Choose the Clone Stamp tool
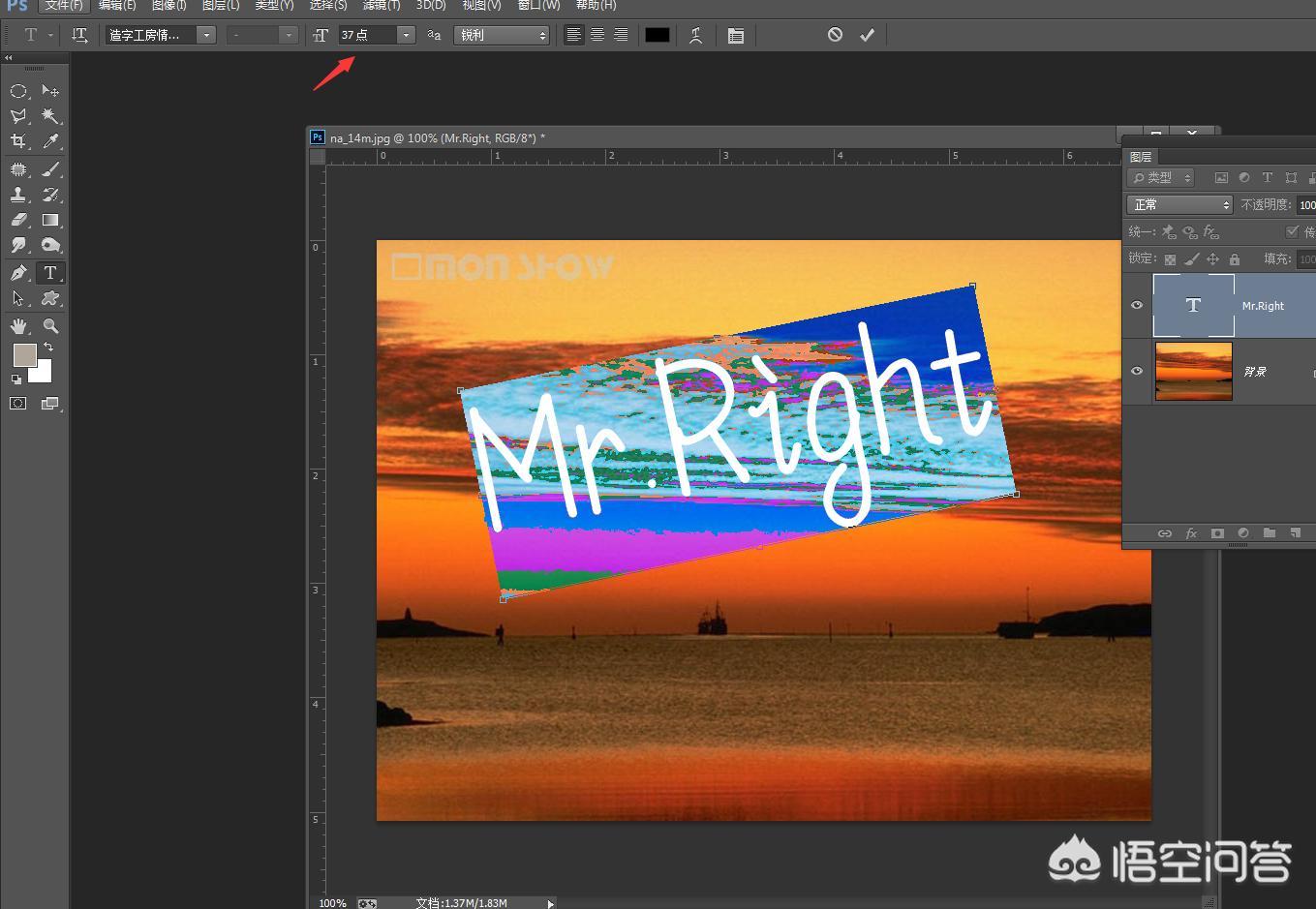Screen dimensions: 1316x909 point(18,195)
